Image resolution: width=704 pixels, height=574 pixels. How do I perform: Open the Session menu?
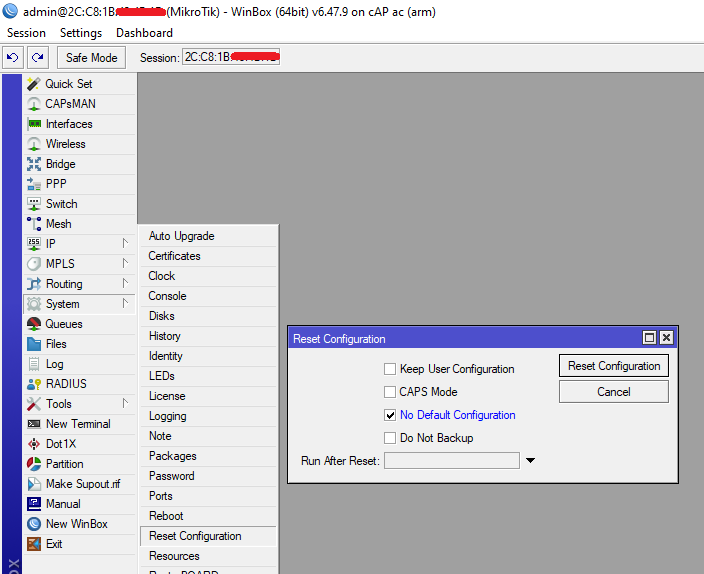(26, 33)
